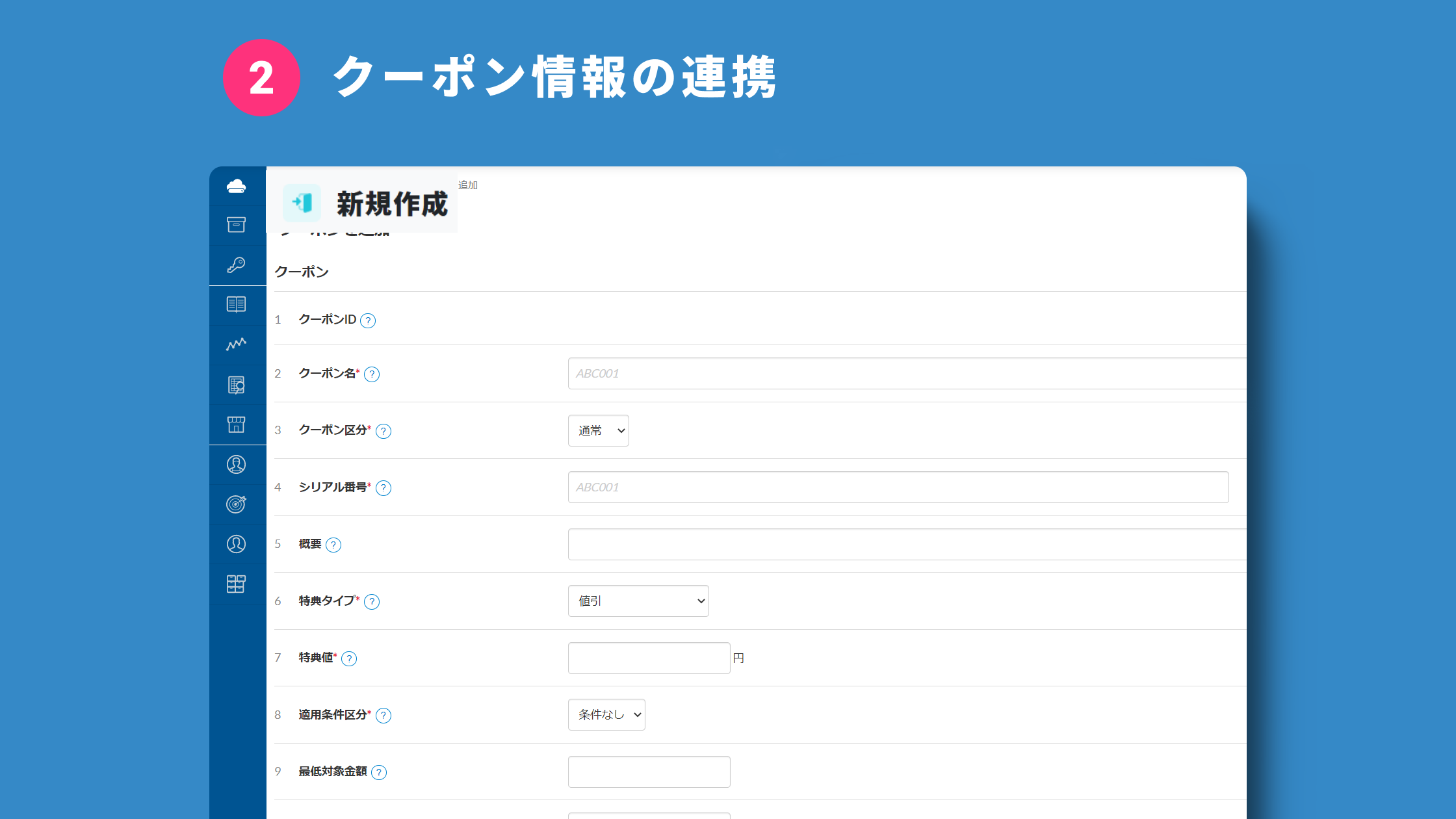
Task: Click into the シリアル番号 input field
Action: 898,487
